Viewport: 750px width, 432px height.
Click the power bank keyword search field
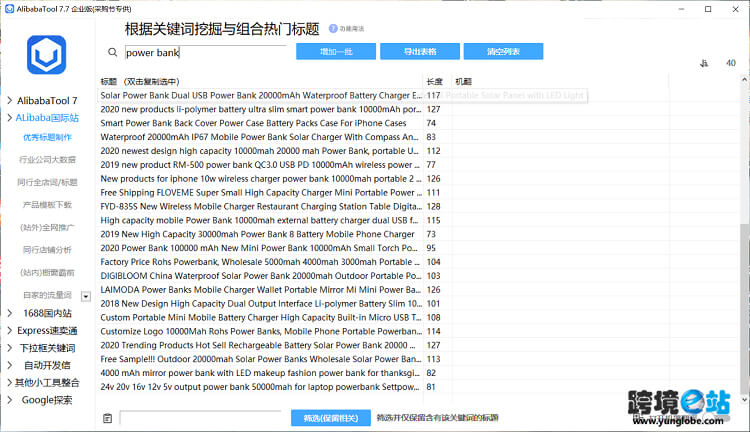tap(206, 53)
